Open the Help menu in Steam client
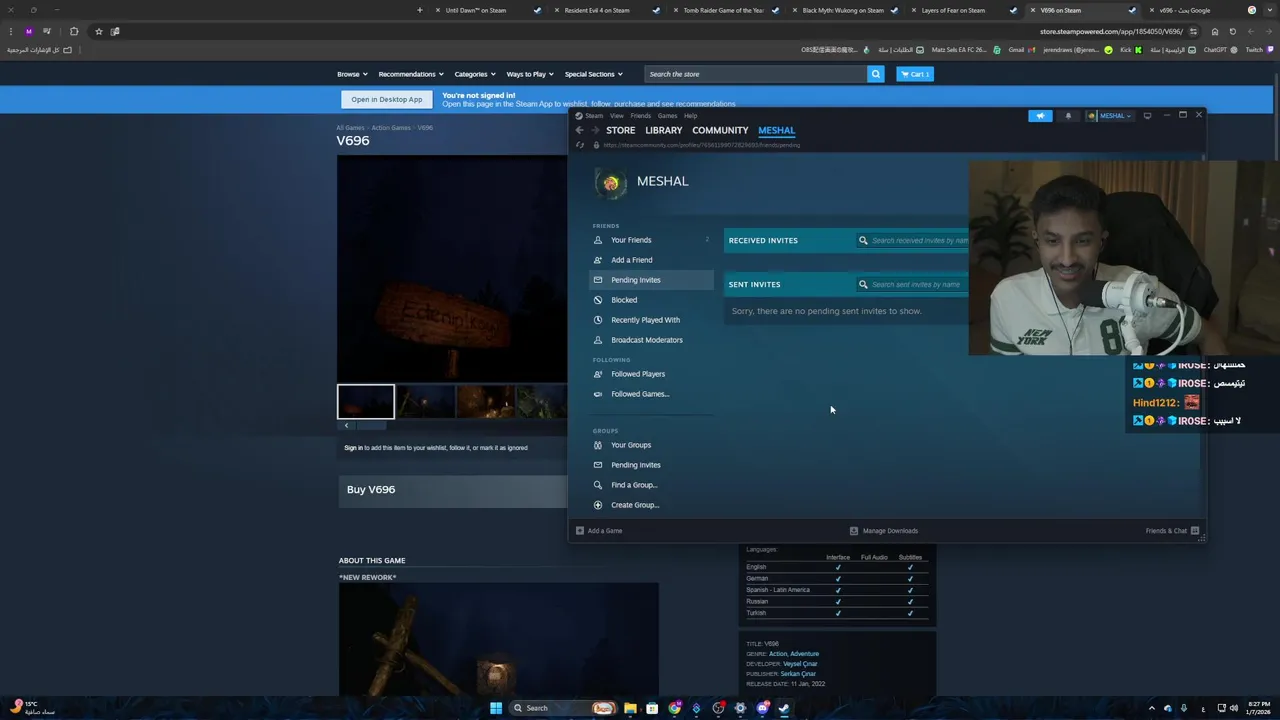 690,116
